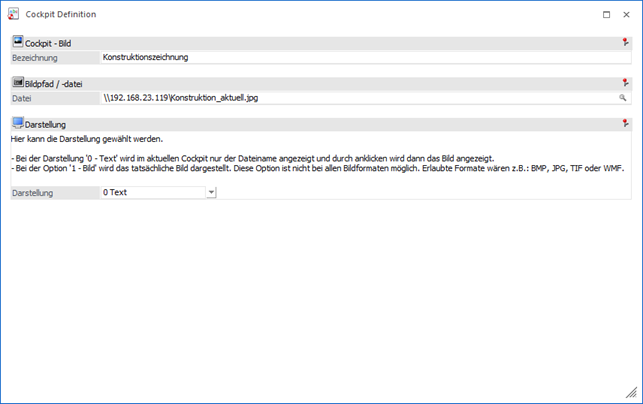Click the Cockpit - Bild section icon

(x=18, y=43)
